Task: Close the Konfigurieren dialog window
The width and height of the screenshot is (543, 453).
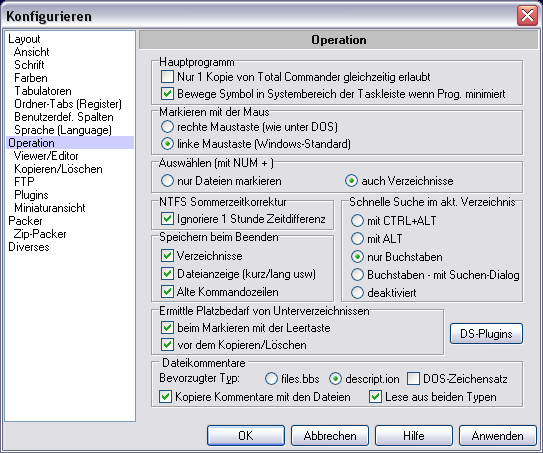Action: tap(527, 16)
